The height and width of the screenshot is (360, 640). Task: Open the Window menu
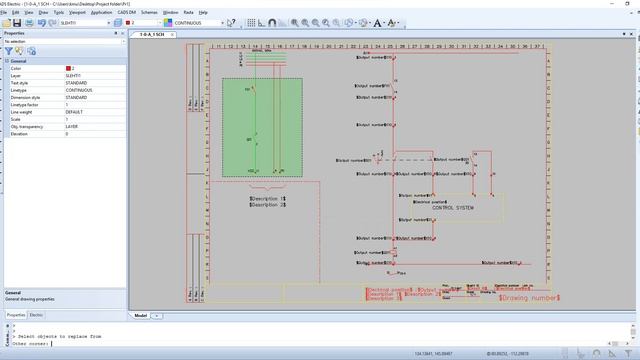pyautogui.click(x=171, y=13)
